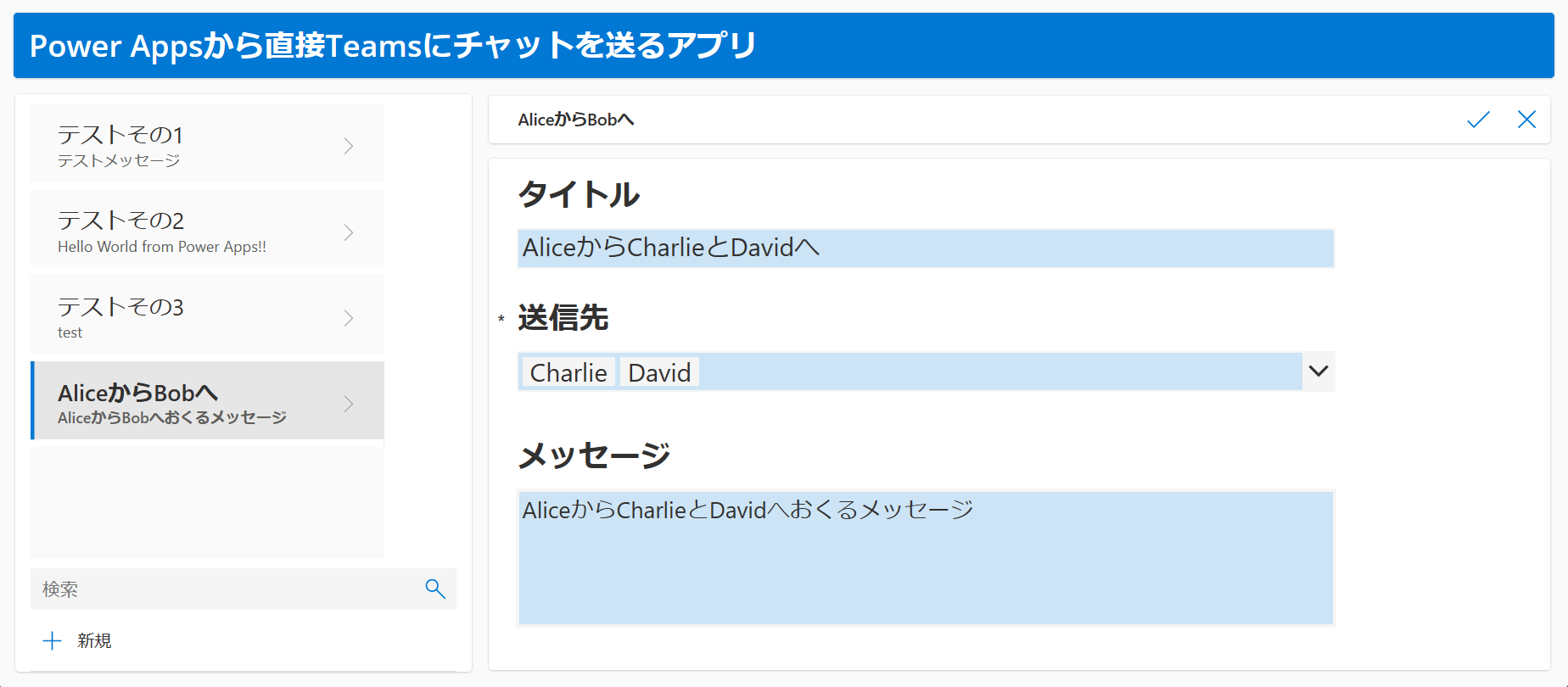Click the X cancel icon in form header
The height and width of the screenshot is (687, 1568).
pyautogui.click(x=1526, y=120)
